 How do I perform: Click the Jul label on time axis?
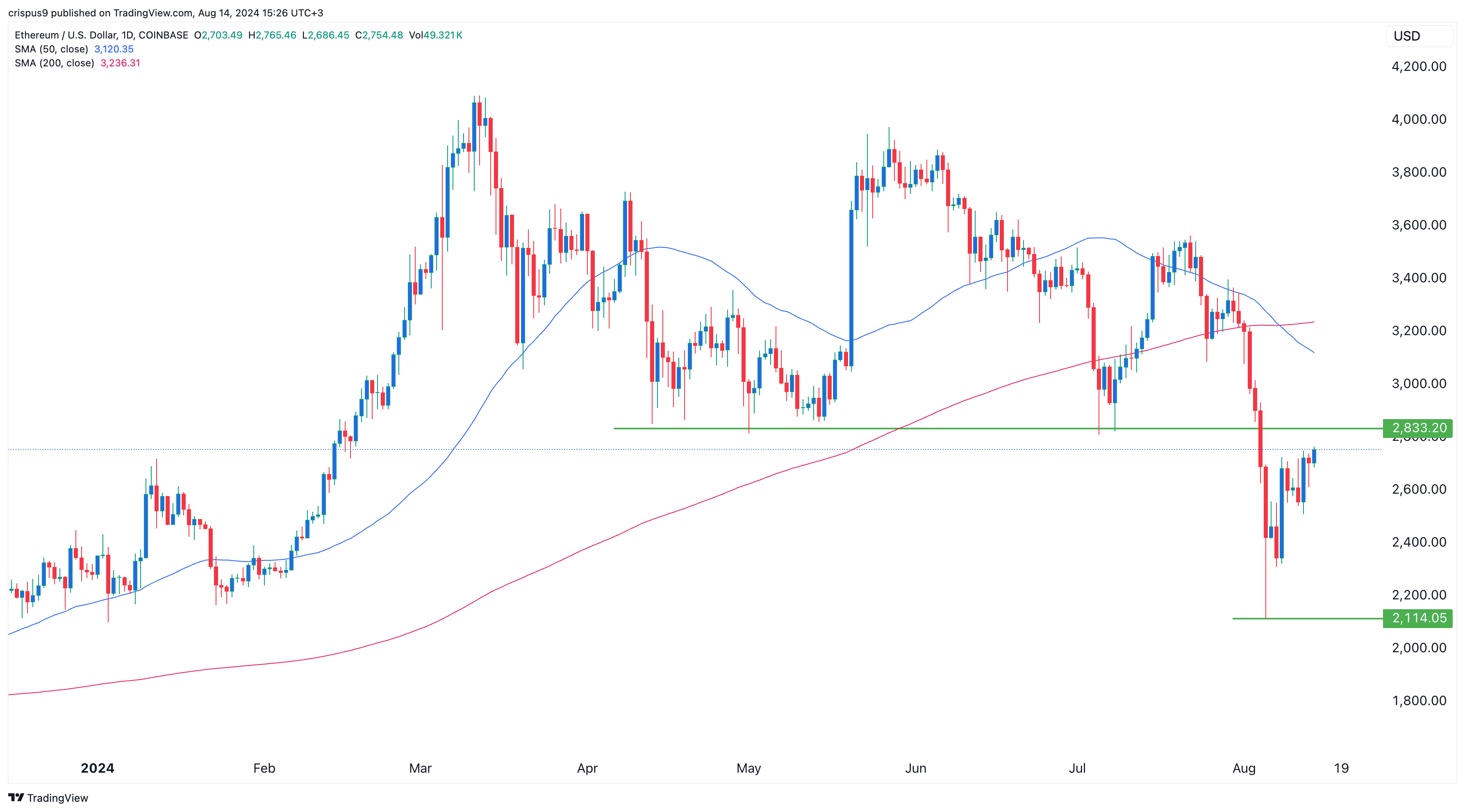point(1077,768)
